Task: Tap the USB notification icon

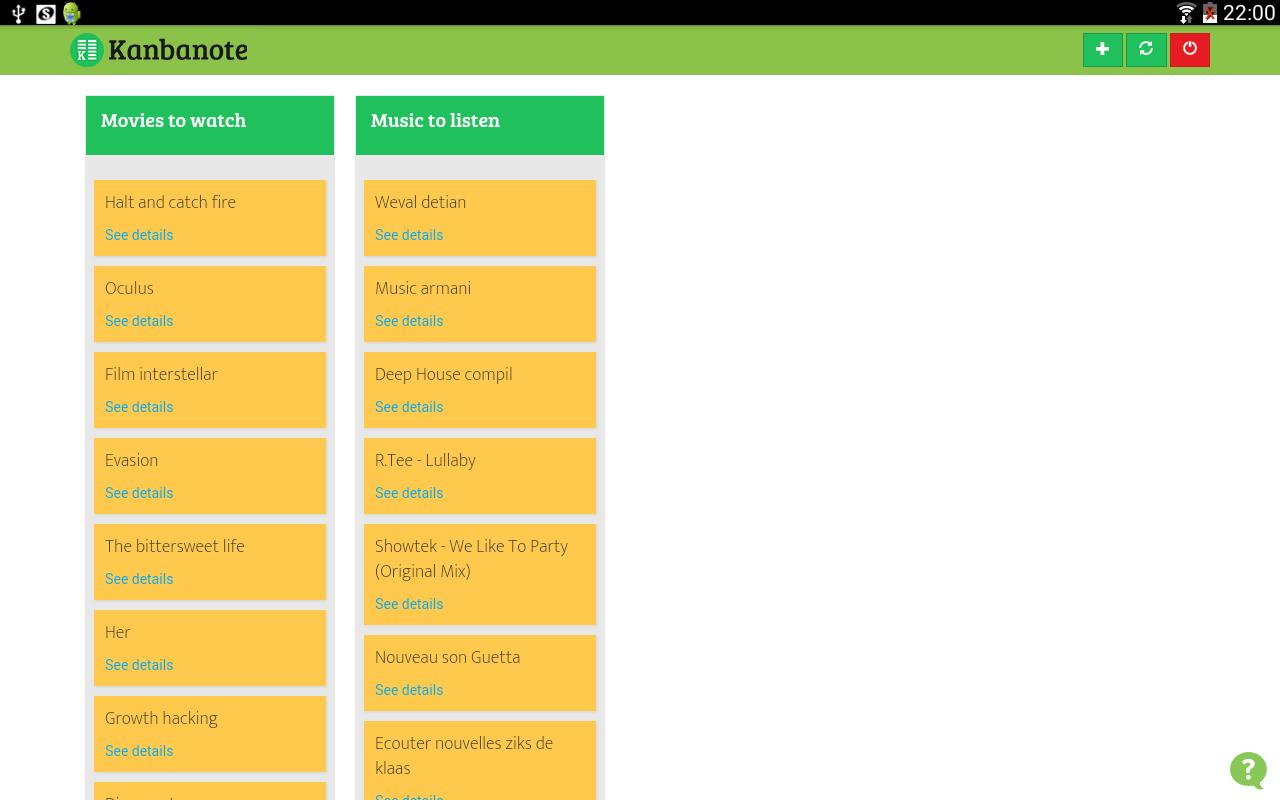Action: tap(18, 13)
